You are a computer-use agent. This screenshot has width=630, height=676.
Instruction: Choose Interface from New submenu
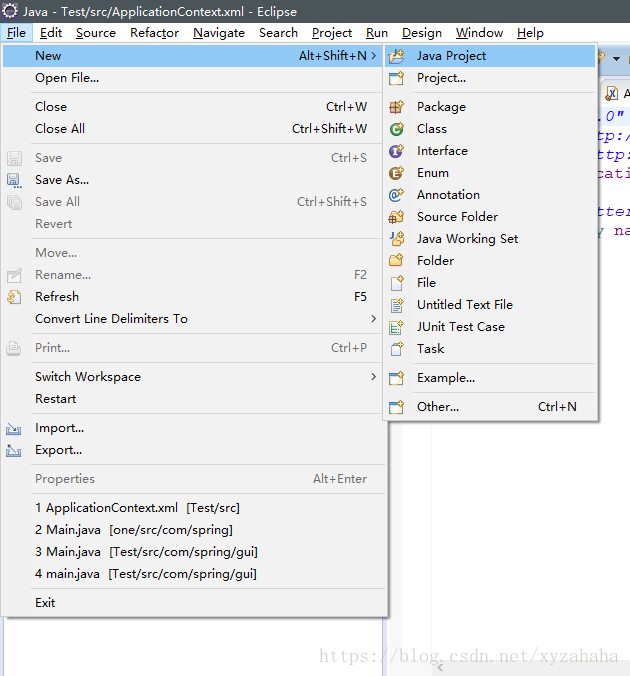[x=490, y=151]
